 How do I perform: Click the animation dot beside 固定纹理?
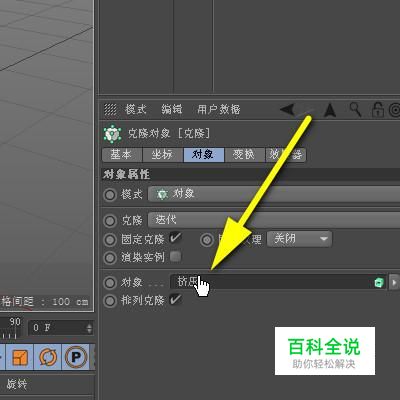click(x=207, y=239)
